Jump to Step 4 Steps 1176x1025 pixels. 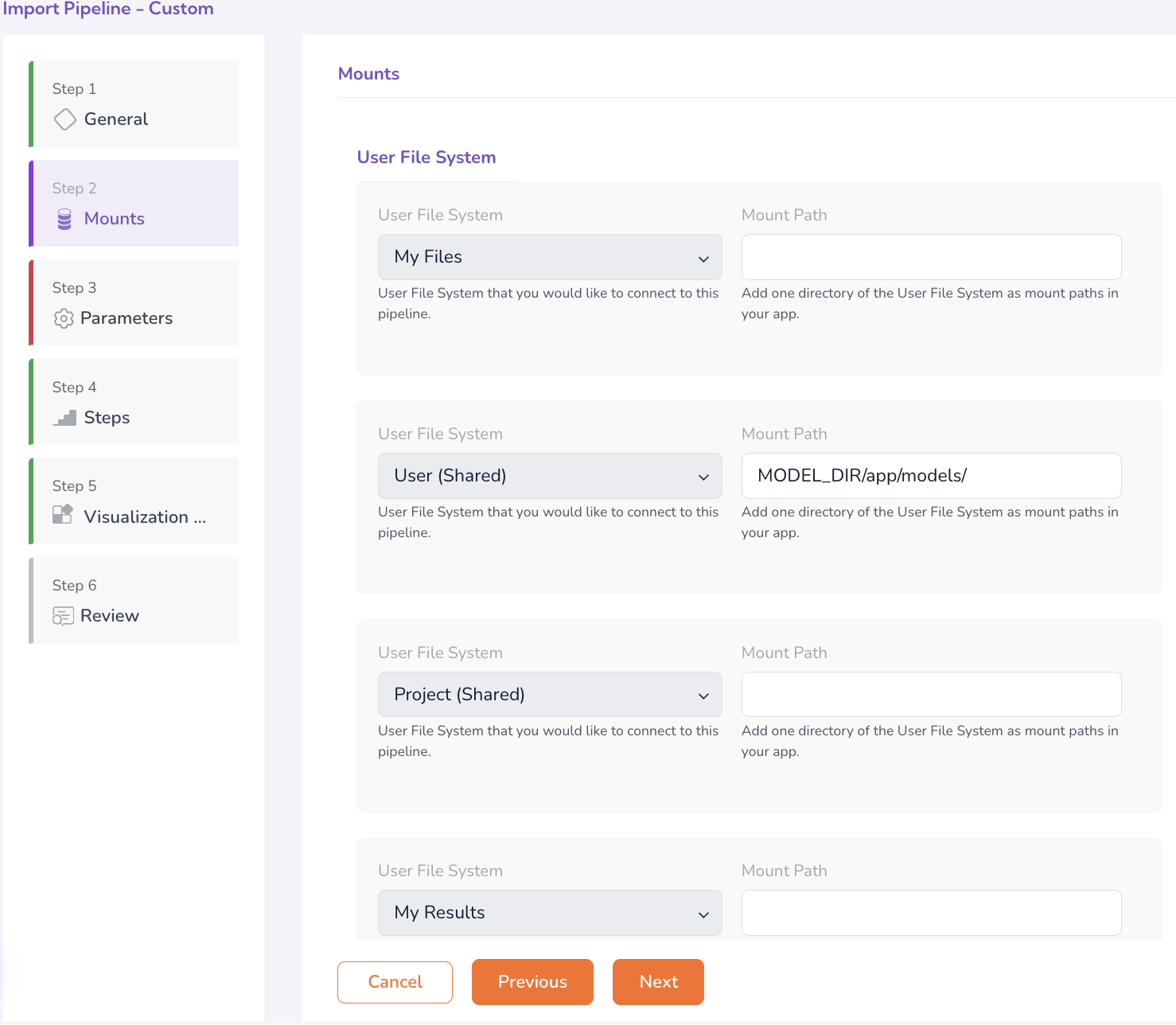(134, 402)
